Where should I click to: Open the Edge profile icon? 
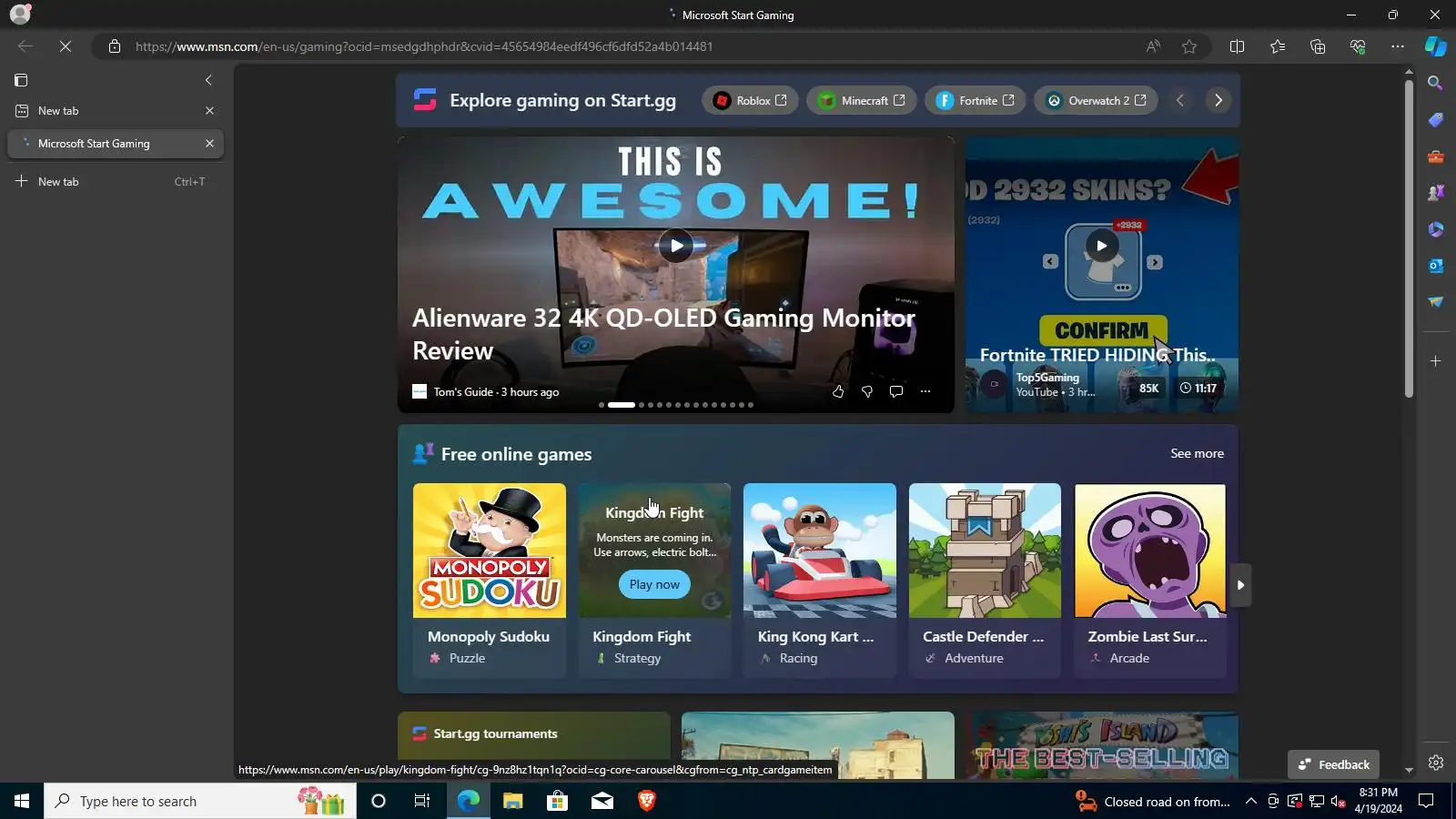coord(20,14)
